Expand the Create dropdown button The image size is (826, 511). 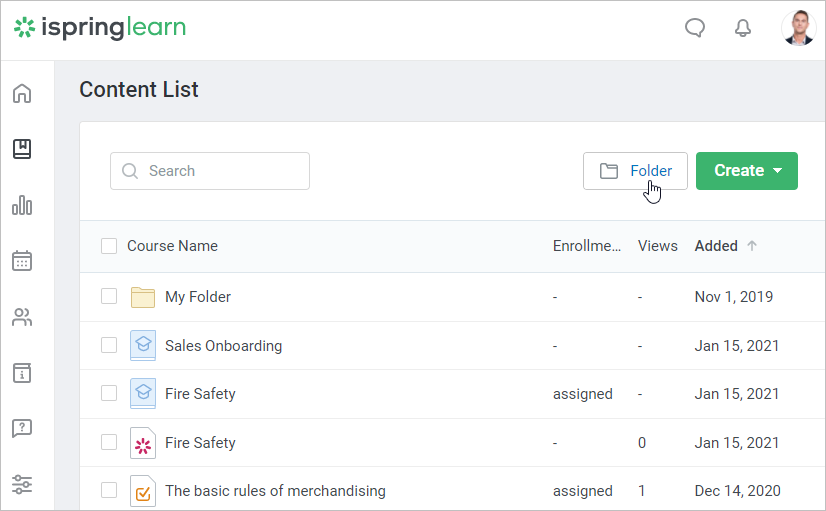(746, 171)
